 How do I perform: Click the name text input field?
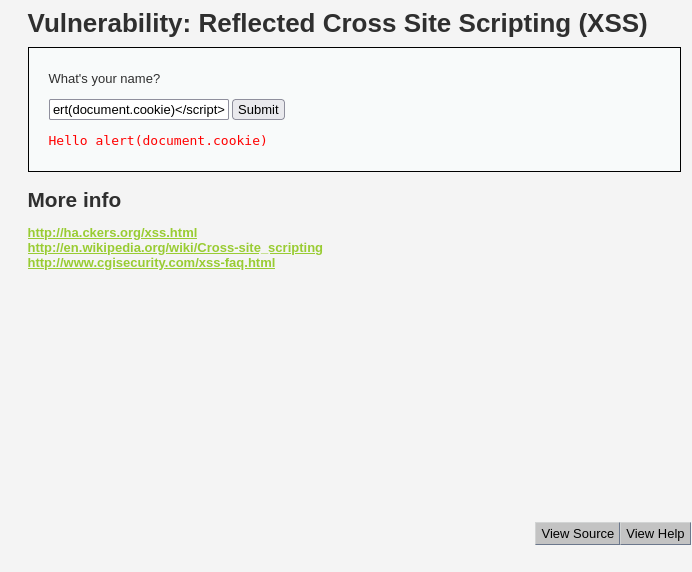click(139, 109)
